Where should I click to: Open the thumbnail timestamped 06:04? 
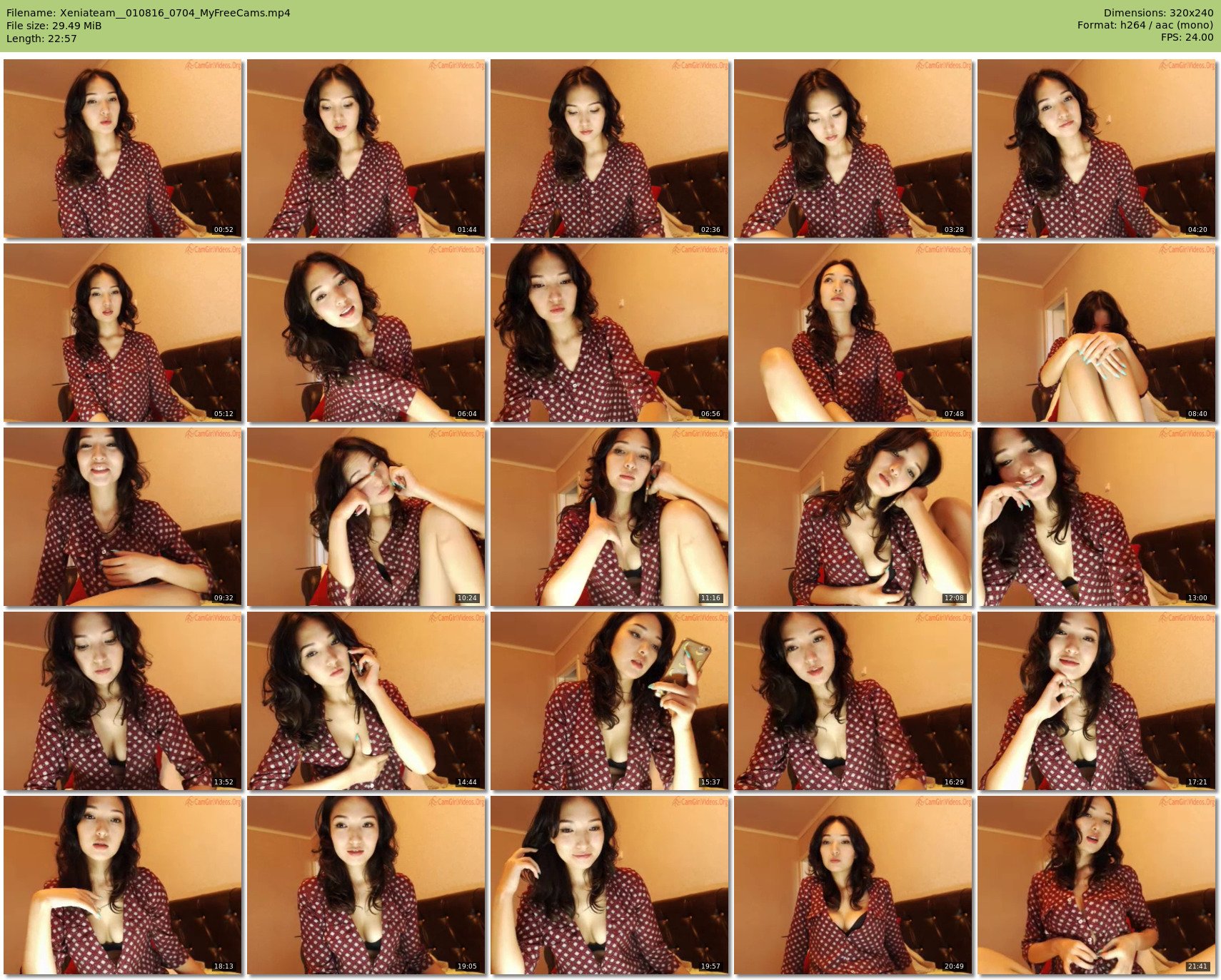coord(366,333)
